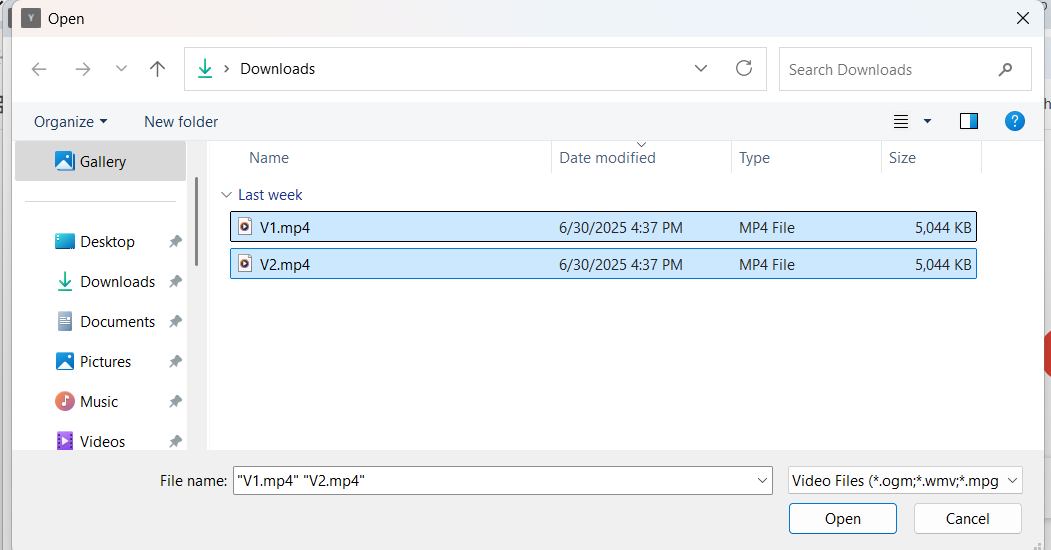Sort by Date modified column header
The image size is (1051, 550).
607,158
